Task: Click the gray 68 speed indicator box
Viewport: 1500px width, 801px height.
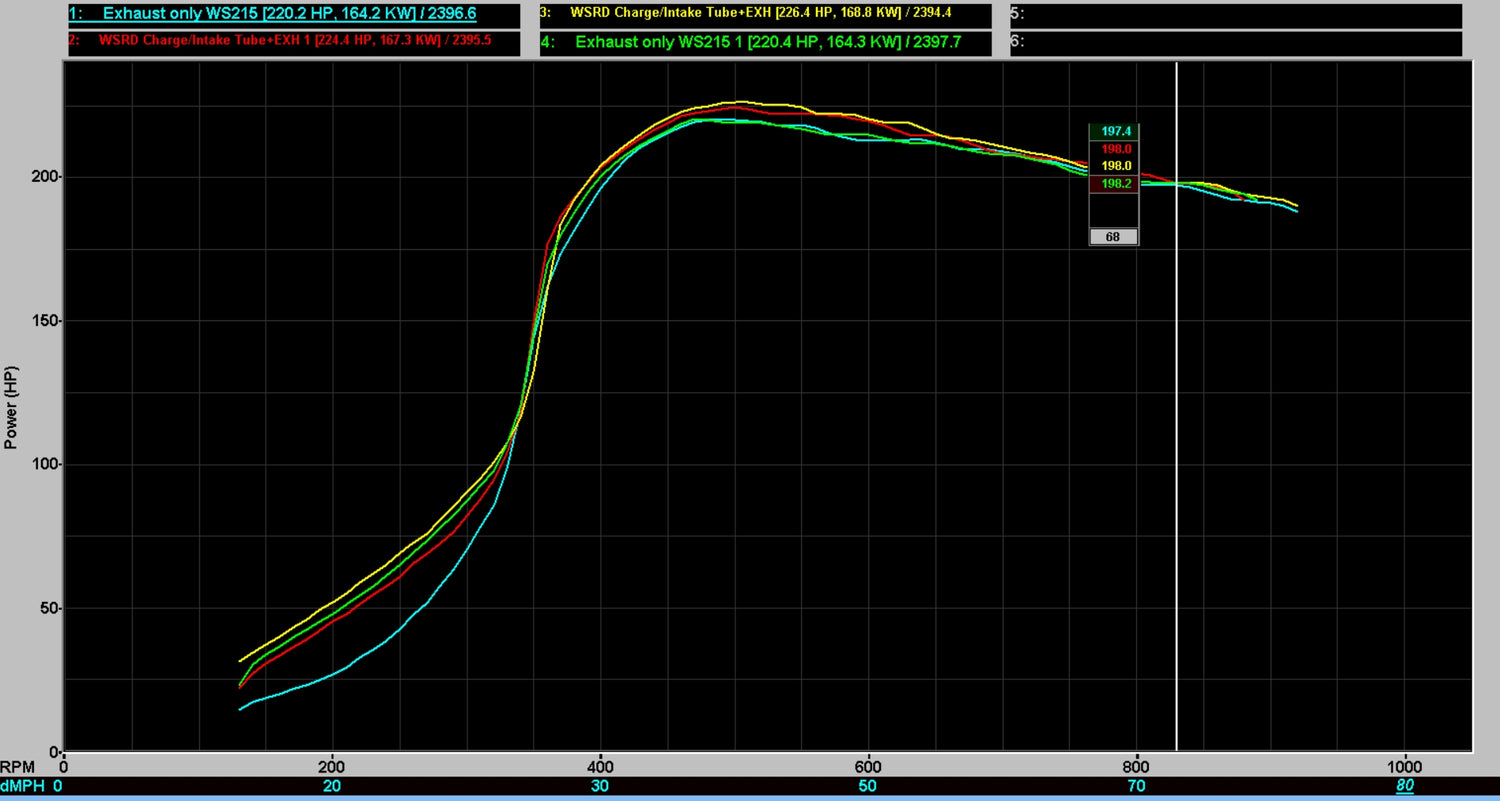Action: point(1113,236)
